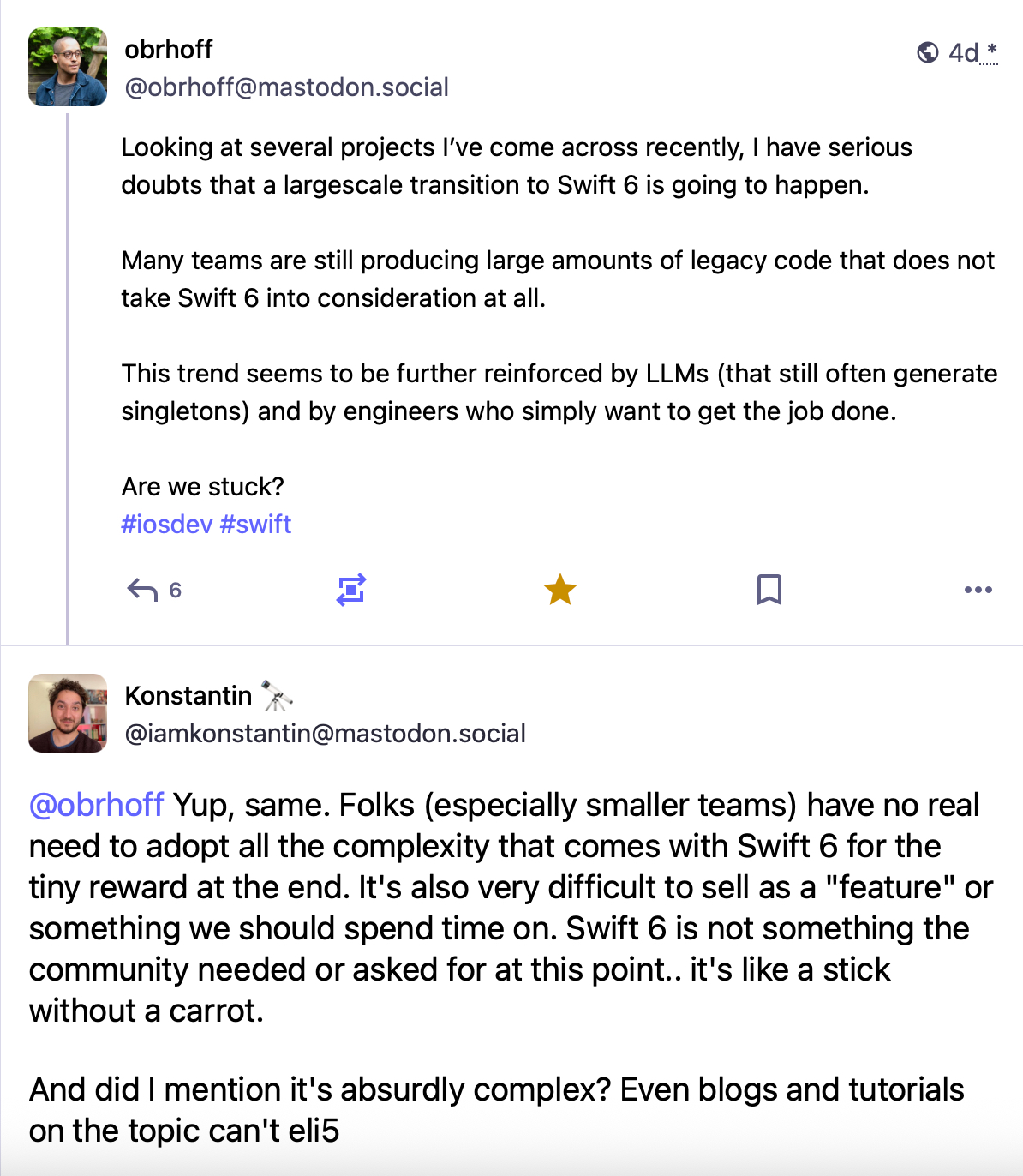The width and height of the screenshot is (1023, 1176).
Task: Click the edited asterisk indicator
Action: 992,50
